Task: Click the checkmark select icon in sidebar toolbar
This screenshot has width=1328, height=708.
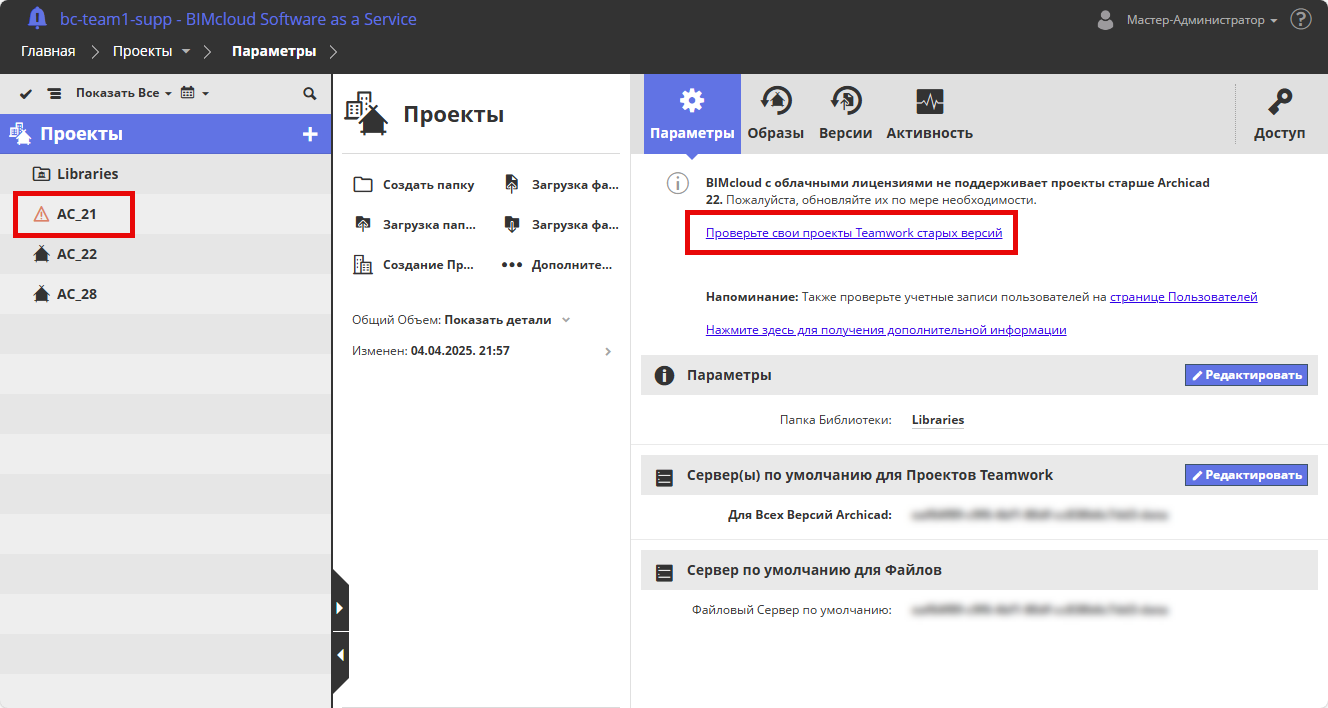Action: [x=26, y=93]
